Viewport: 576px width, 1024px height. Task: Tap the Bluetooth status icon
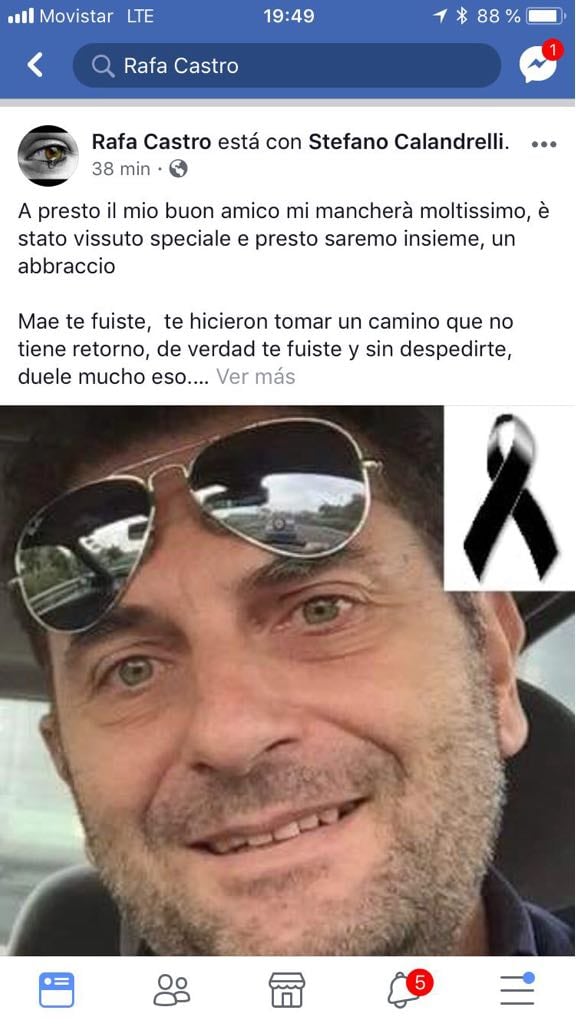click(x=462, y=16)
